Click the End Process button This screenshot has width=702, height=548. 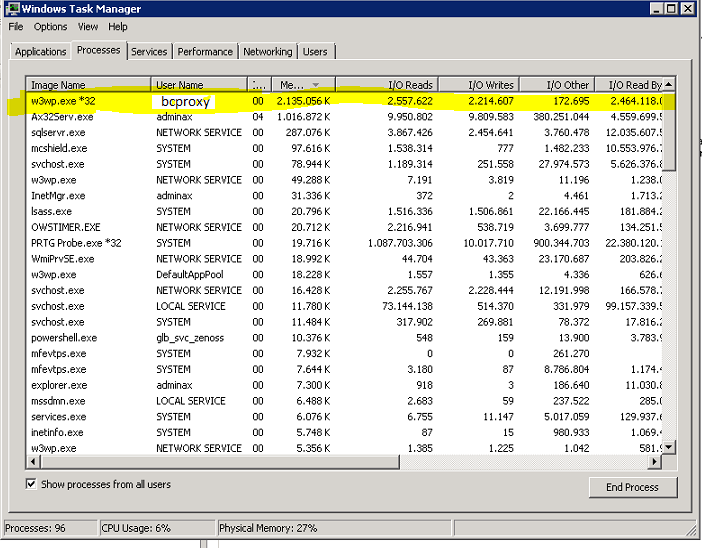pos(633,487)
